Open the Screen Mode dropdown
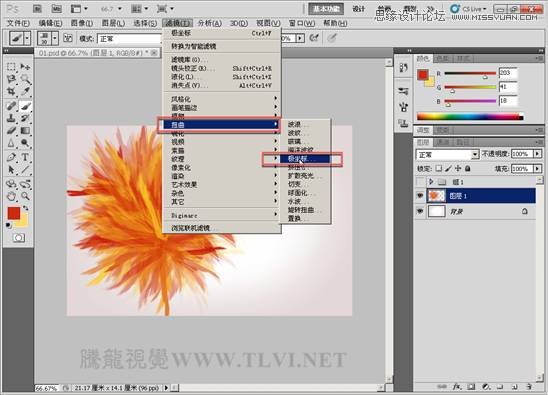 (x=165, y=9)
